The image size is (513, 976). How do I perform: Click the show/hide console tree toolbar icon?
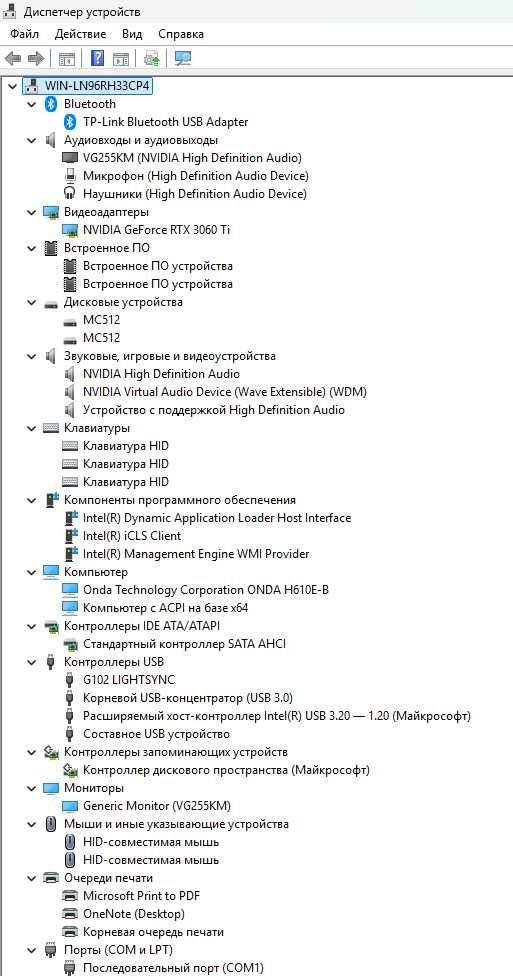click(67, 59)
